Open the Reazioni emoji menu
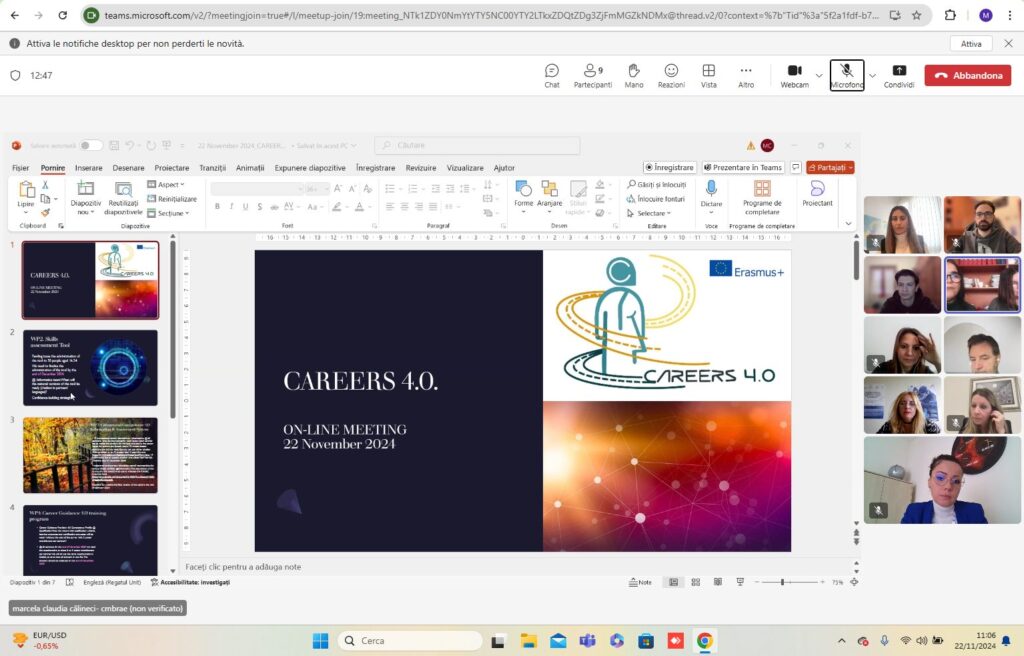This screenshot has width=1024, height=656. [x=671, y=76]
